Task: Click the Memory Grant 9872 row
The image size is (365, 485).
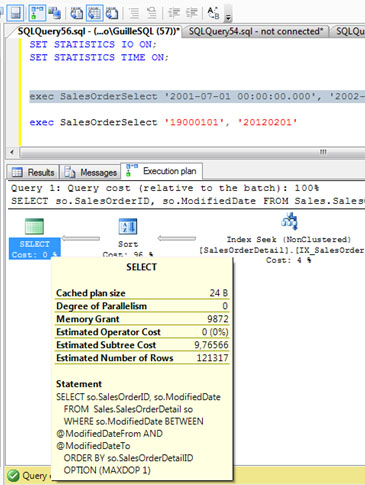Action: pos(142,319)
